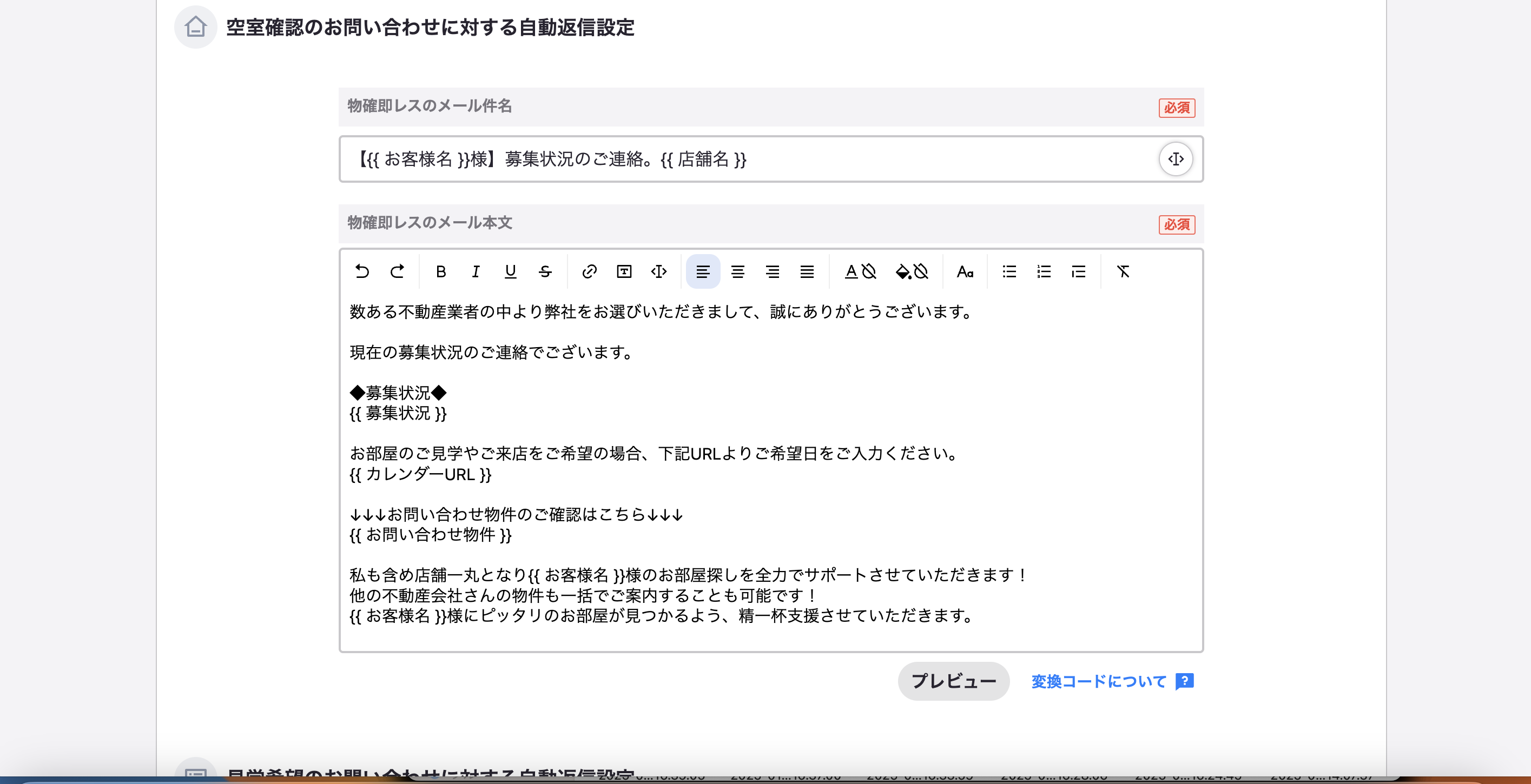This screenshot has height=784, width=1531.
Task: Click the redo icon in editor toolbar
Action: tap(397, 271)
